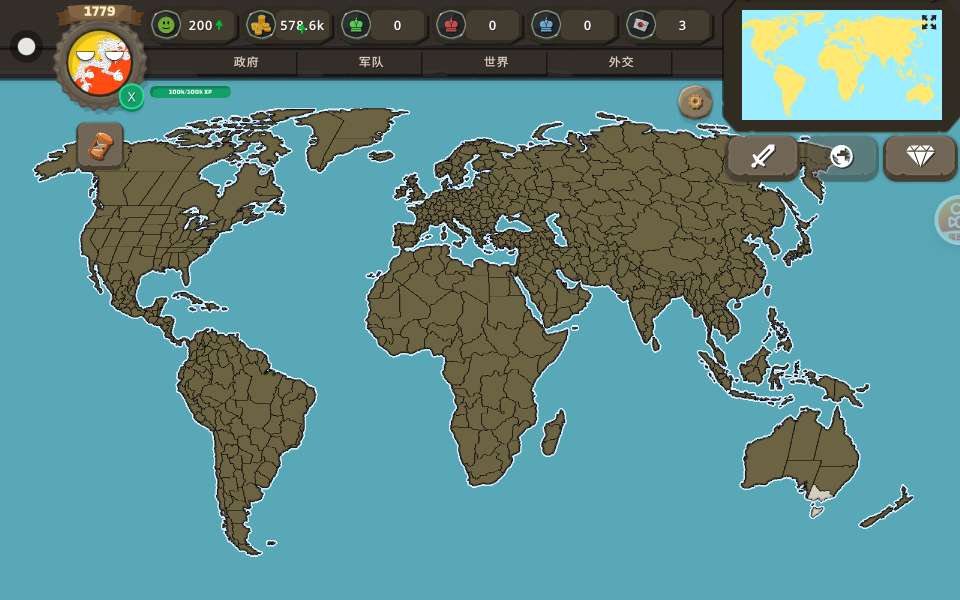Screen dimensions: 960x600
Task: Open the 军队 (Army) tab
Action: [x=371, y=62]
